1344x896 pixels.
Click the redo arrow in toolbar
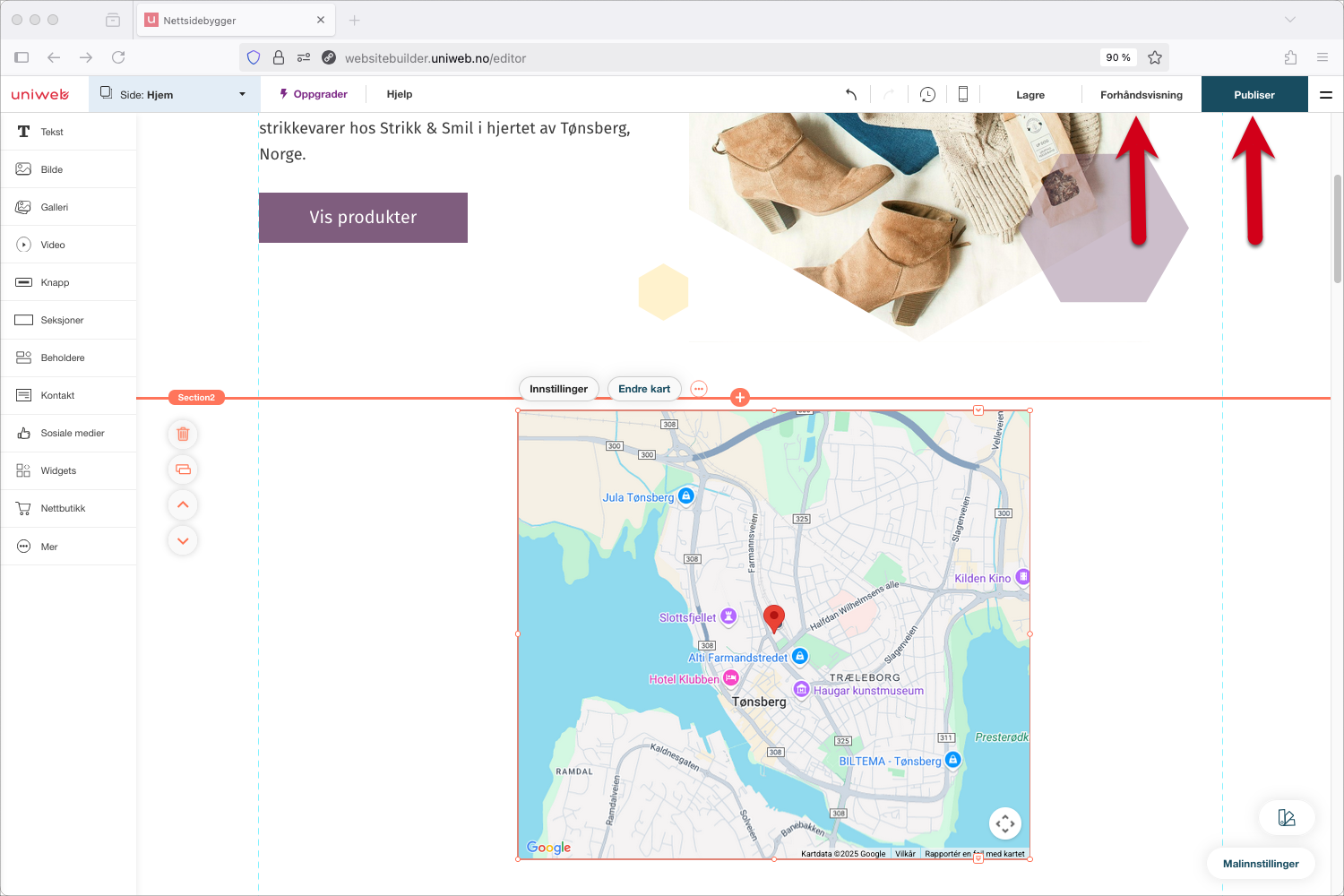coord(889,94)
